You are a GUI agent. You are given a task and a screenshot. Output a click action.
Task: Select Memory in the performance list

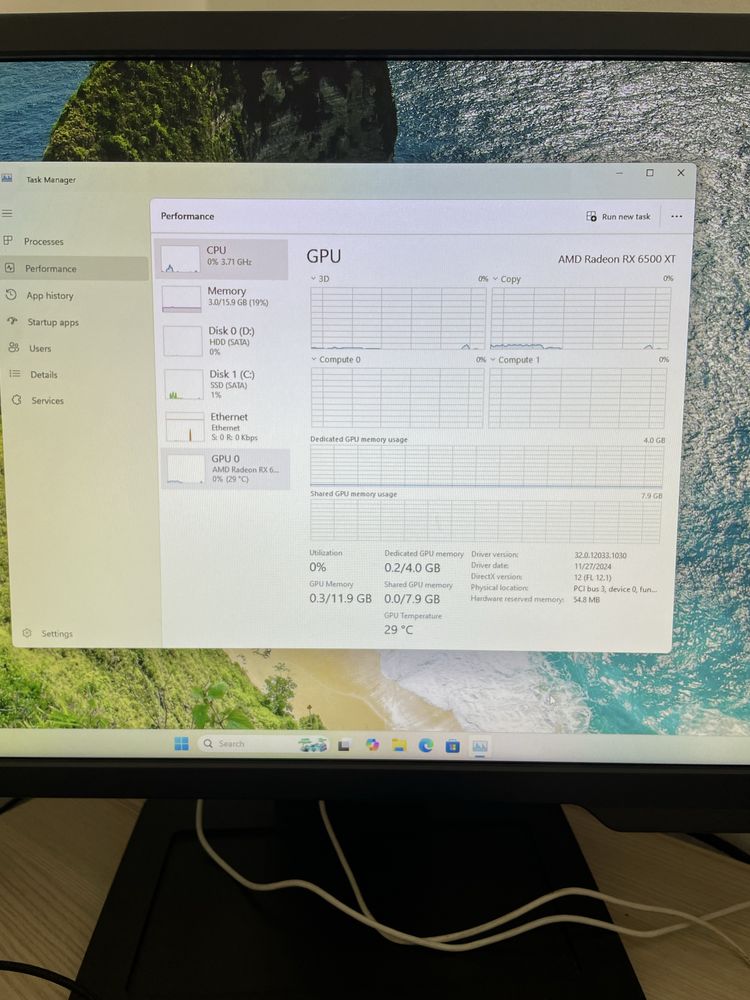pos(223,298)
